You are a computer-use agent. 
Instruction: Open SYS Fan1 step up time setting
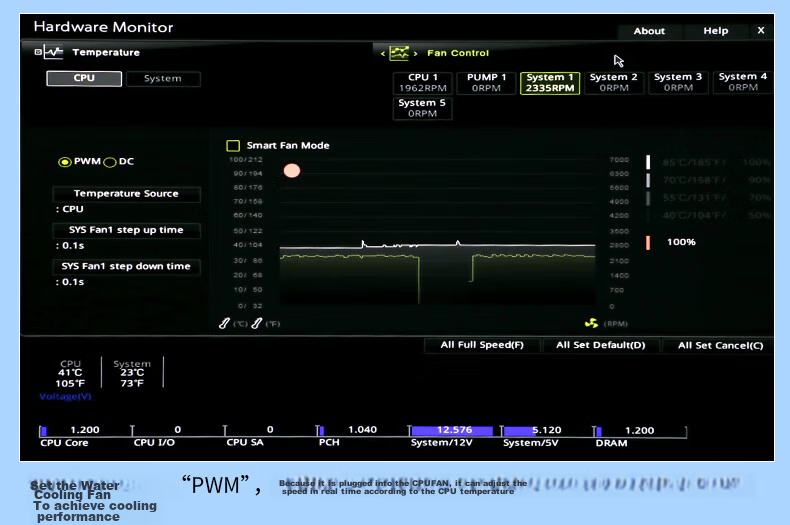click(126, 230)
